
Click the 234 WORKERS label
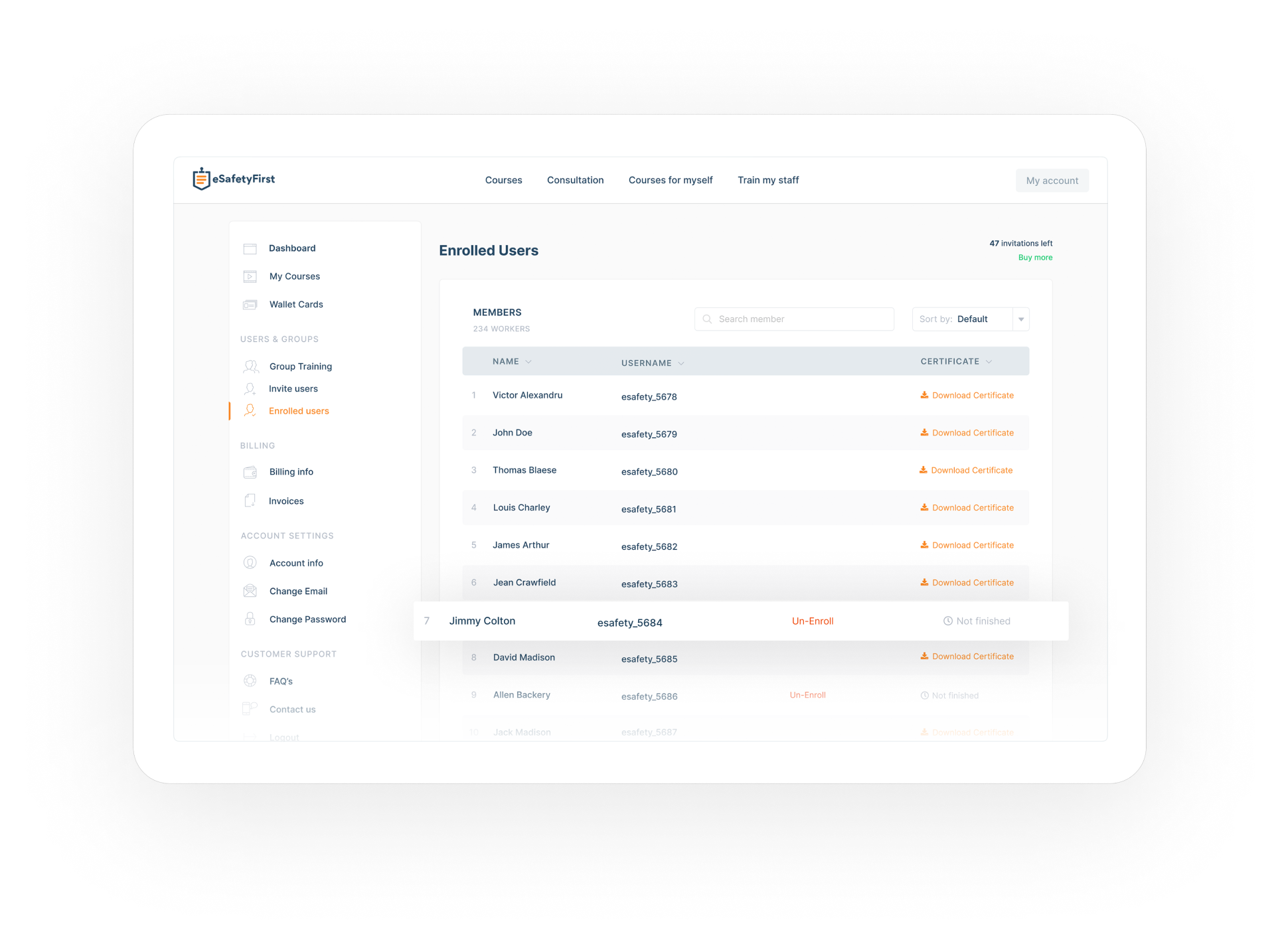click(501, 329)
